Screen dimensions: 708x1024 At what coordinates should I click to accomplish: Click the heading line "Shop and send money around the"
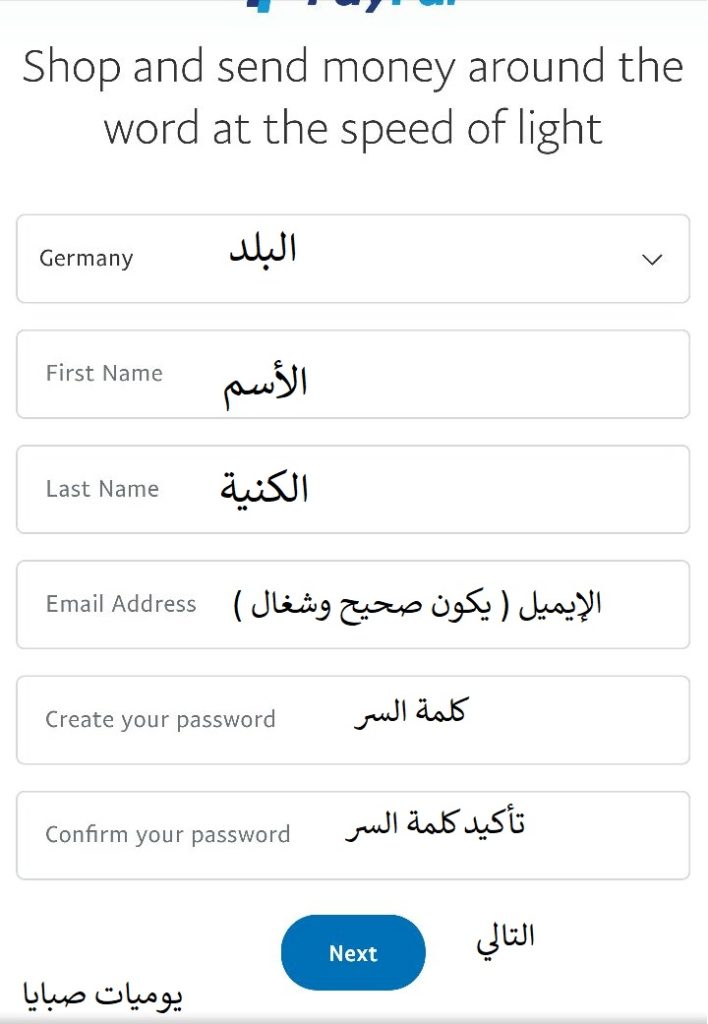(353, 68)
